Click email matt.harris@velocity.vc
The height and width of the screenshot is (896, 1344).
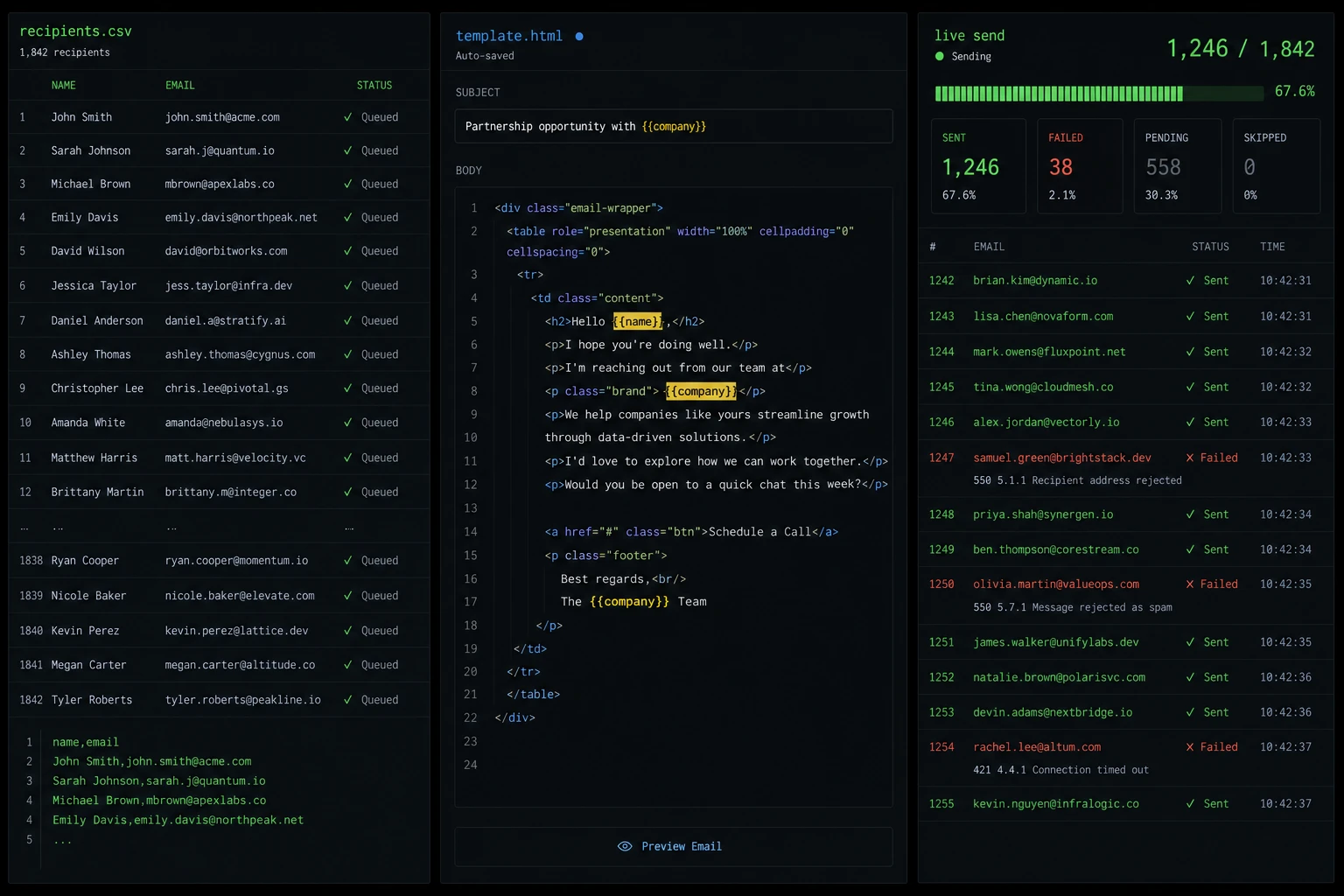[x=235, y=458]
